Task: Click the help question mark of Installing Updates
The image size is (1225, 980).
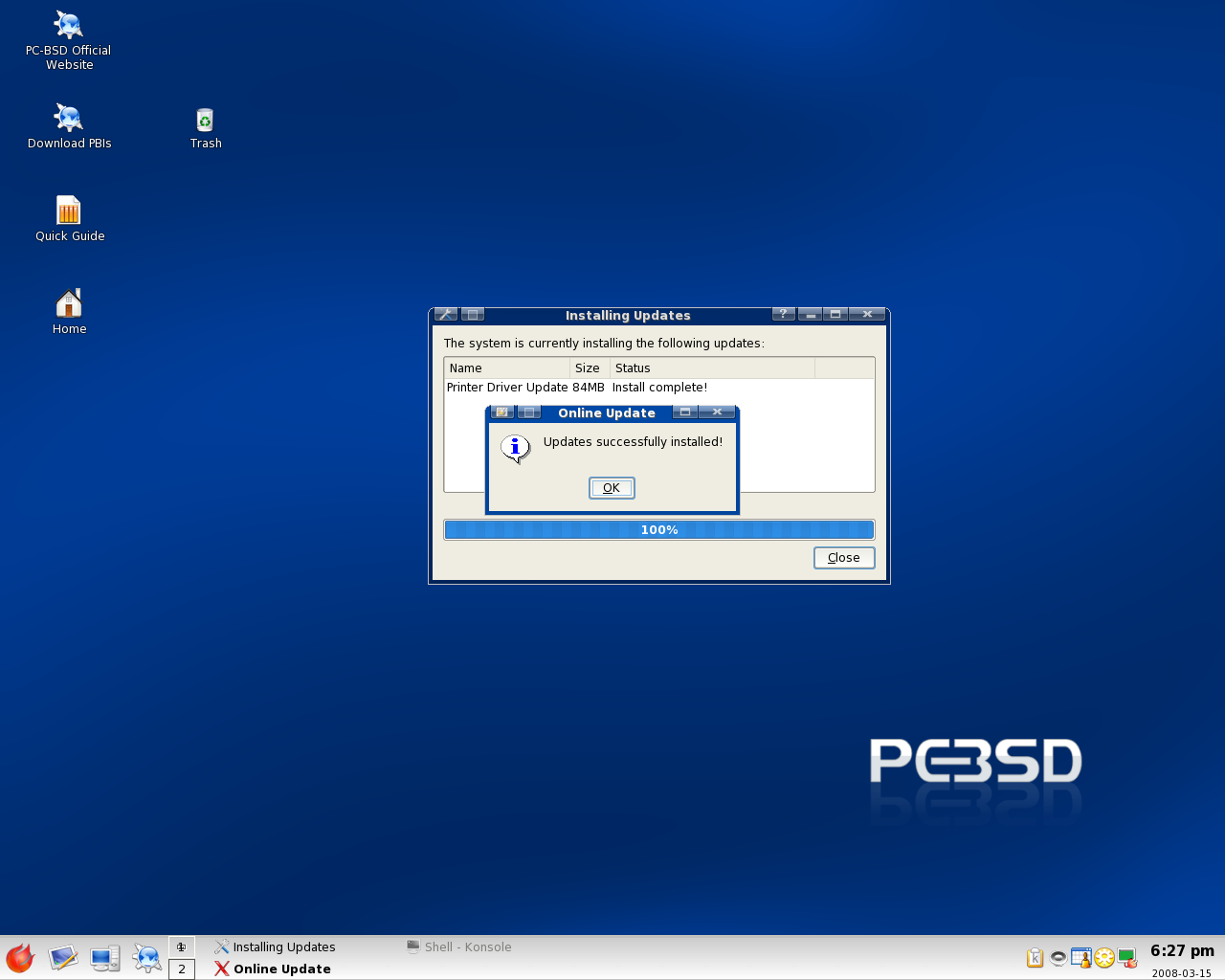Action: (x=783, y=315)
